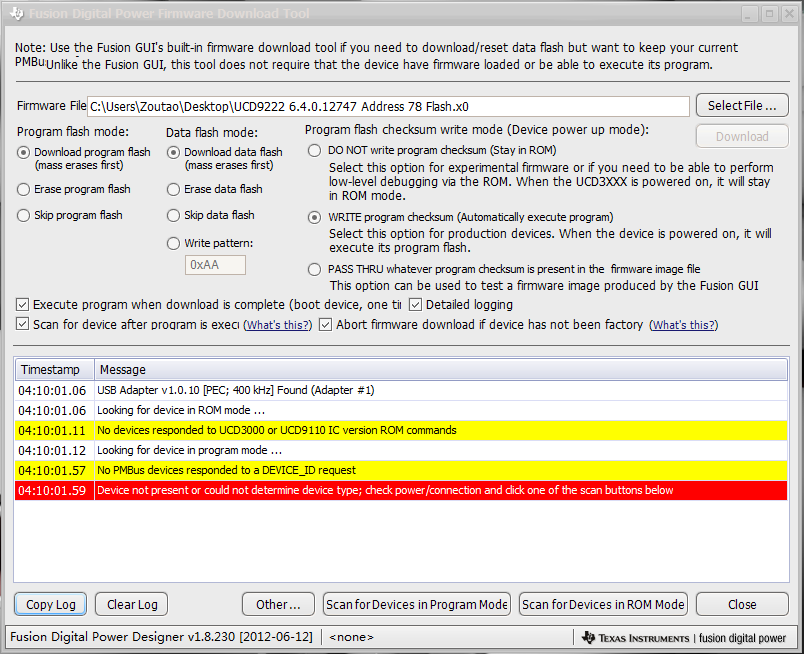Select the USB Adapter v1.0.10 Found log row
Viewport: 804px width, 654px height.
tap(401, 390)
